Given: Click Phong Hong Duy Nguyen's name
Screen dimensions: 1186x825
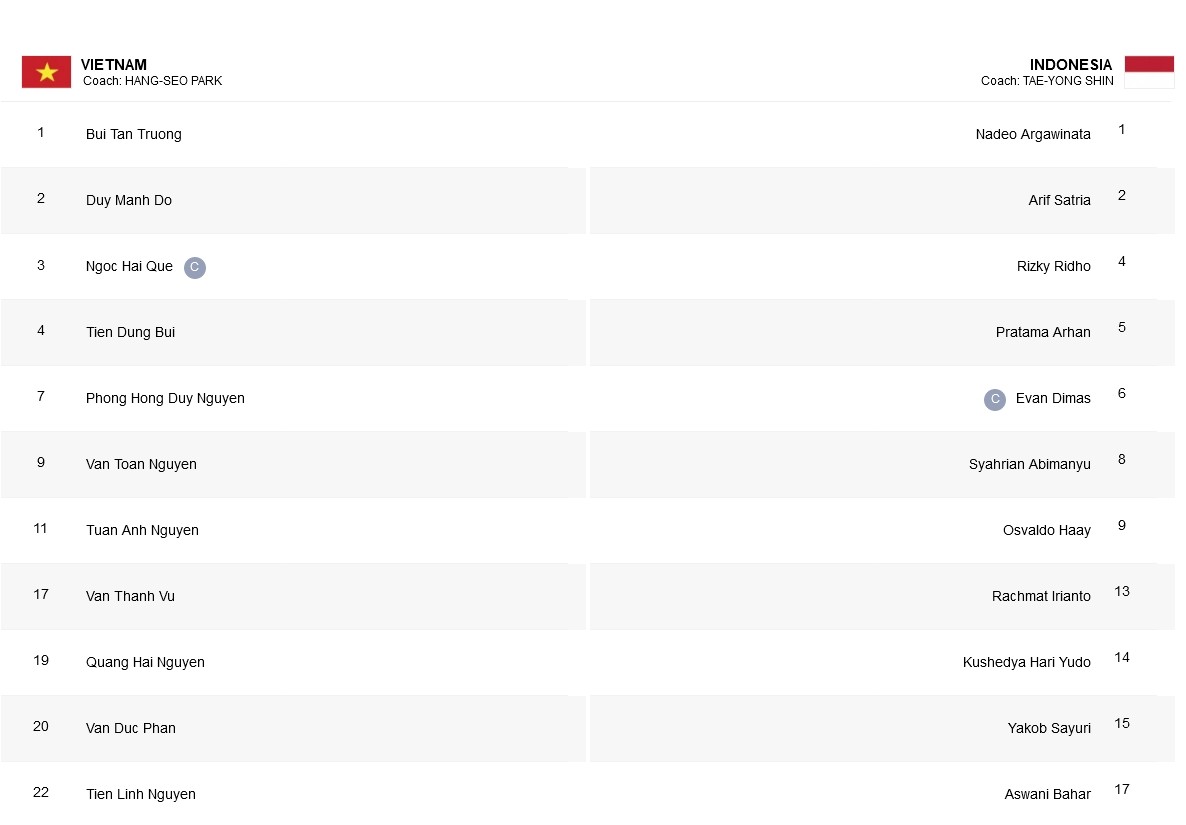Looking at the screenshot, I should (165, 399).
